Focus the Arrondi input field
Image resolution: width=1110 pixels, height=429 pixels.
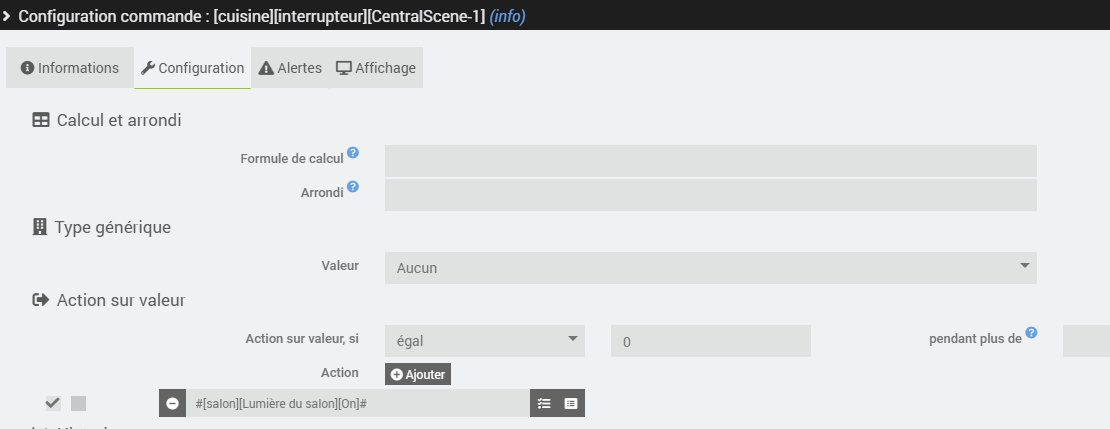pyautogui.click(x=710, y=195)
